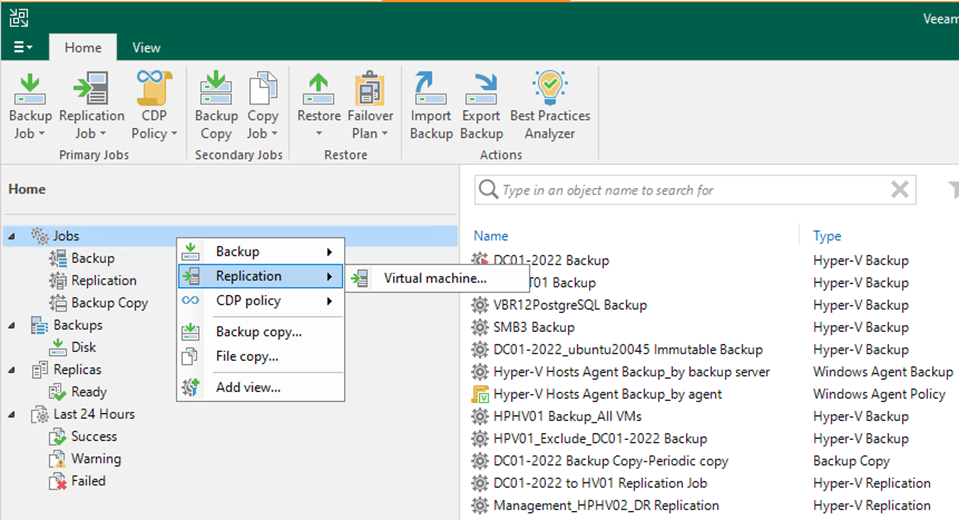959x520 pixels.
Task: Select DC01-2022_ubuntu20045 Immutable Backup job
Action: click(628, 349)
